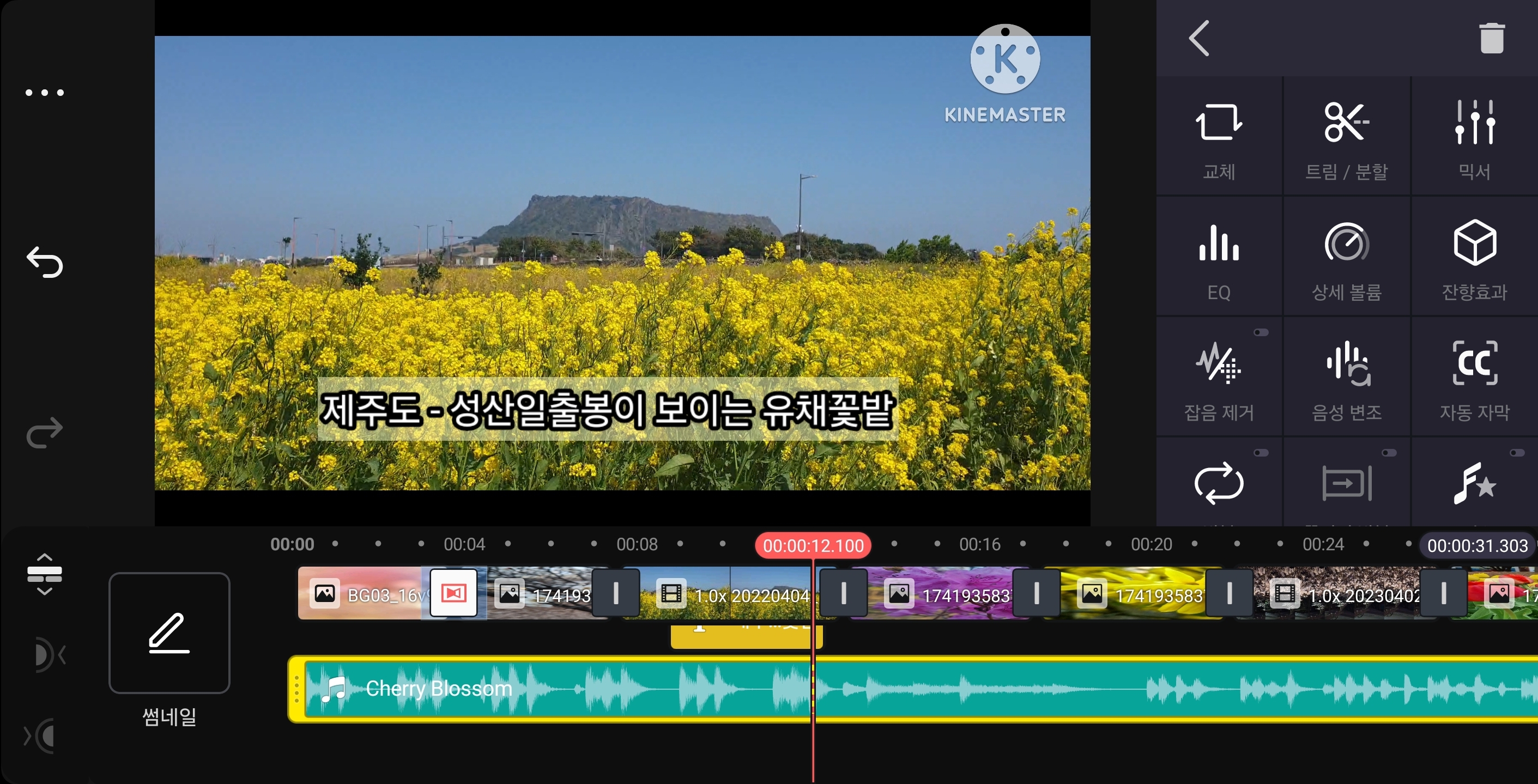Go back with the left chevron
This screenshot has height=784, width=1538.
click(x=1199, y=38)
